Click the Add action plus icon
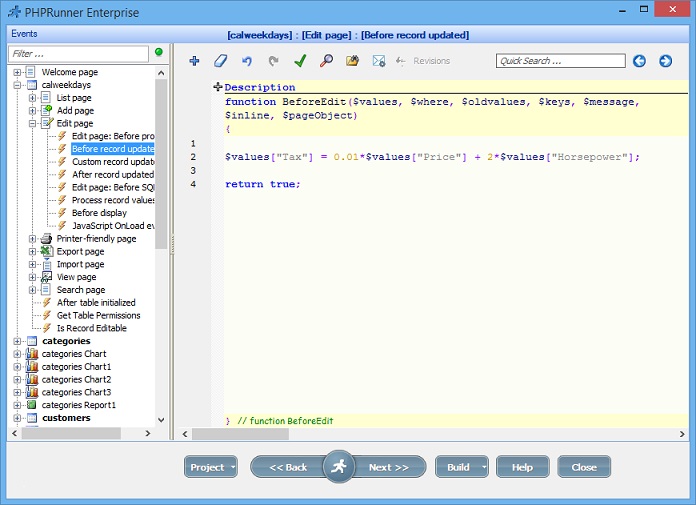The height and width of the screenshot is (505, 696). tap(194, 61)
